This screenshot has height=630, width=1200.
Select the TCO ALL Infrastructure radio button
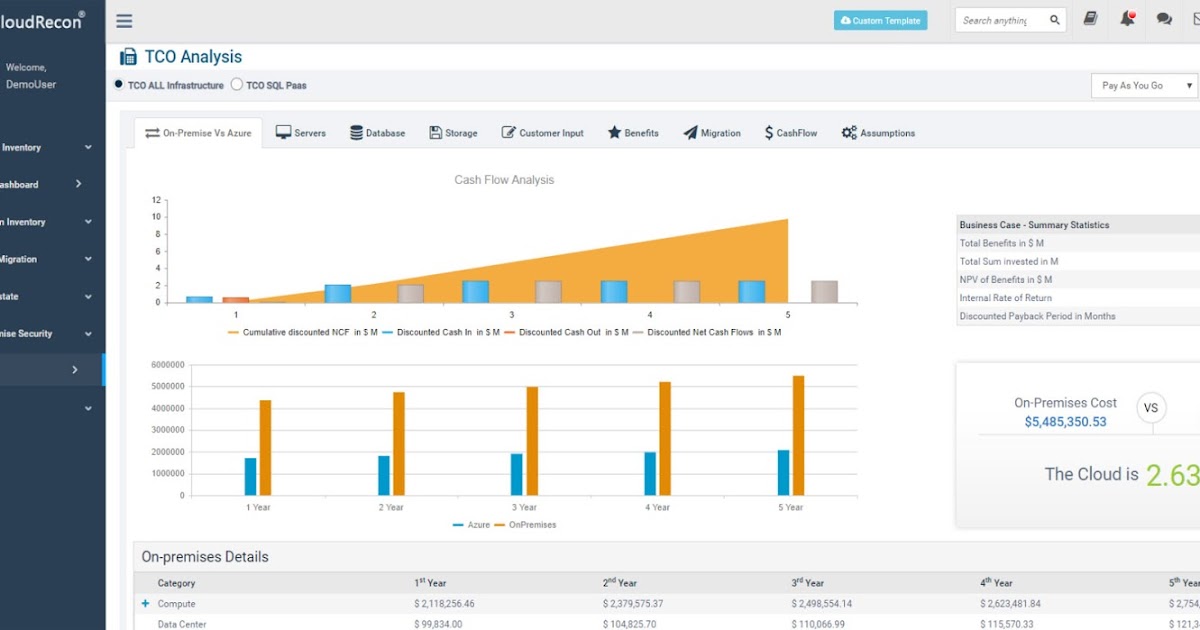[x=118, y=85]
